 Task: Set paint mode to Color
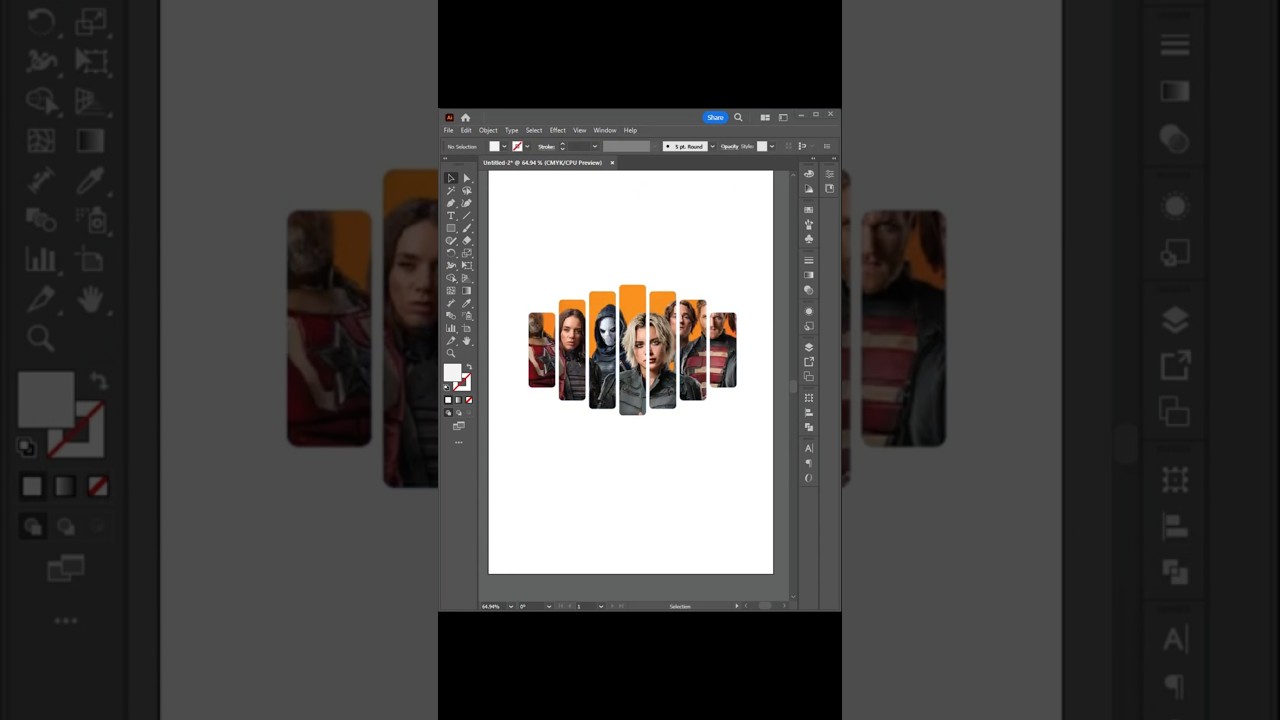pyautogui.click(x=448, y=400)
